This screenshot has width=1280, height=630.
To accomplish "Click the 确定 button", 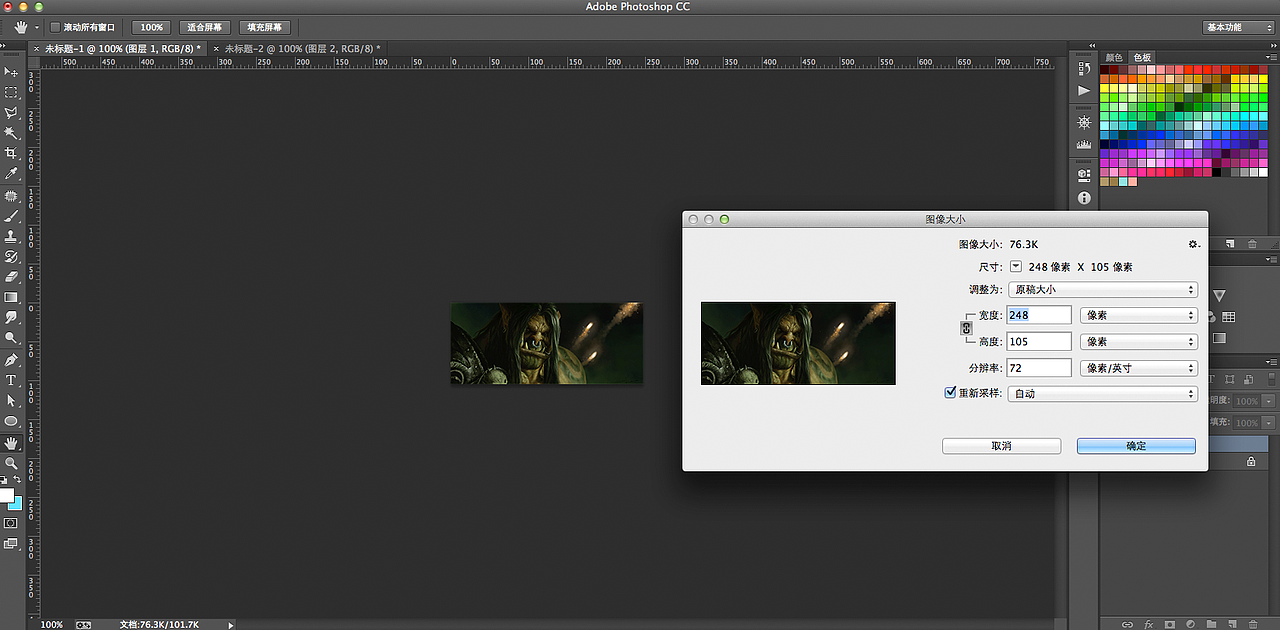I will (x=1136, y=446).
